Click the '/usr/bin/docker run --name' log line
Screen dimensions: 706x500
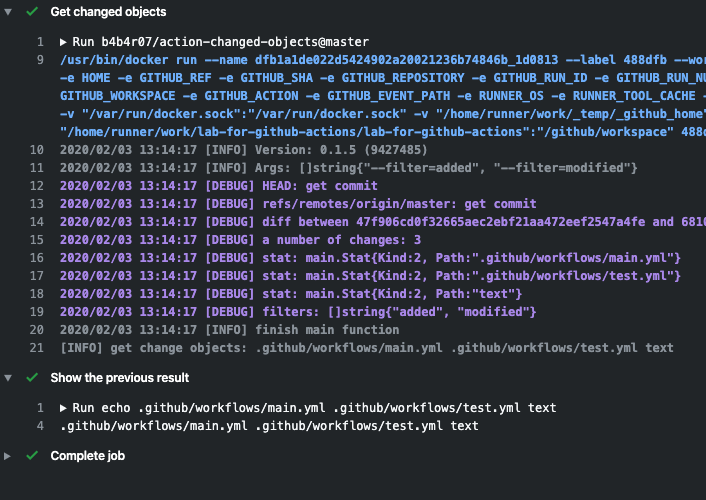point(383,60)
